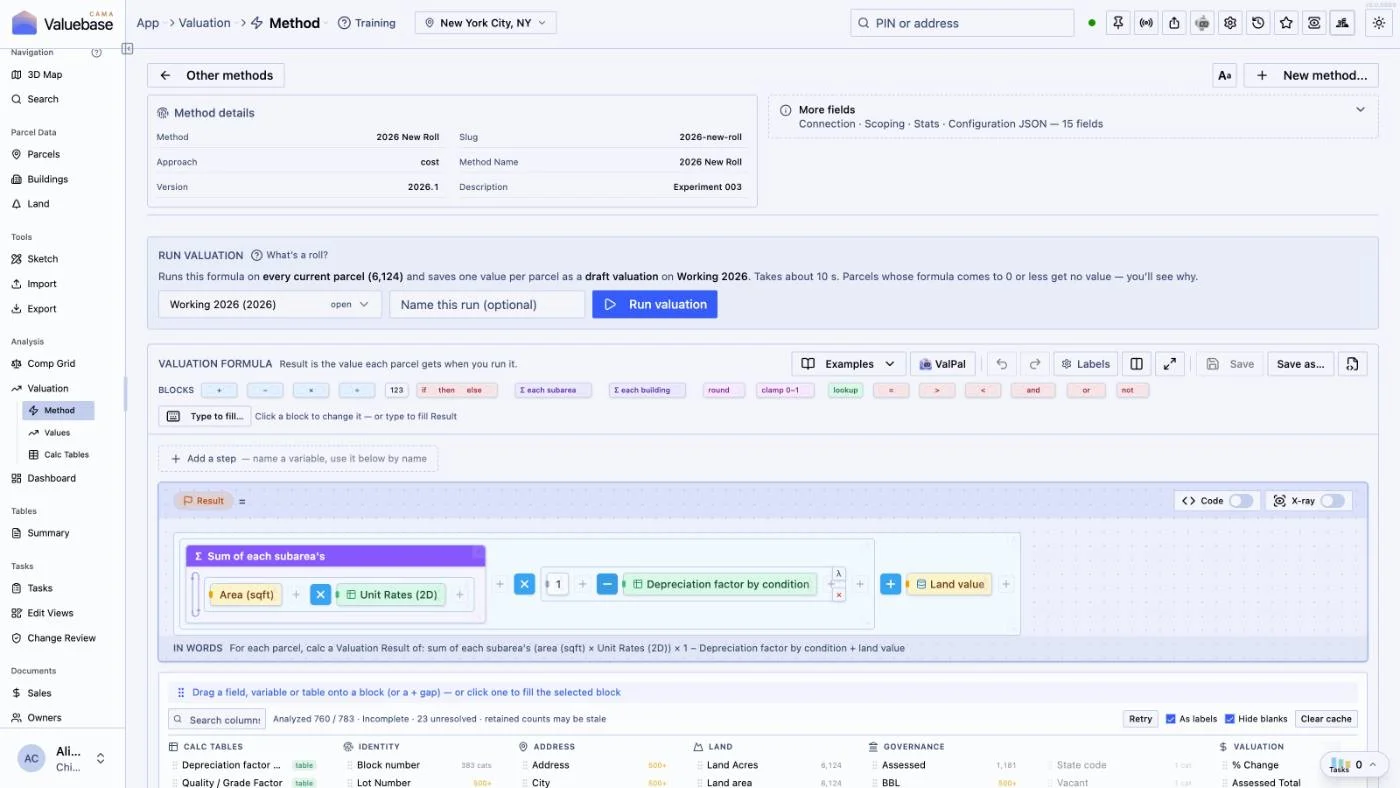
Task: Go back to Other methods
Action: coord(216,75)
